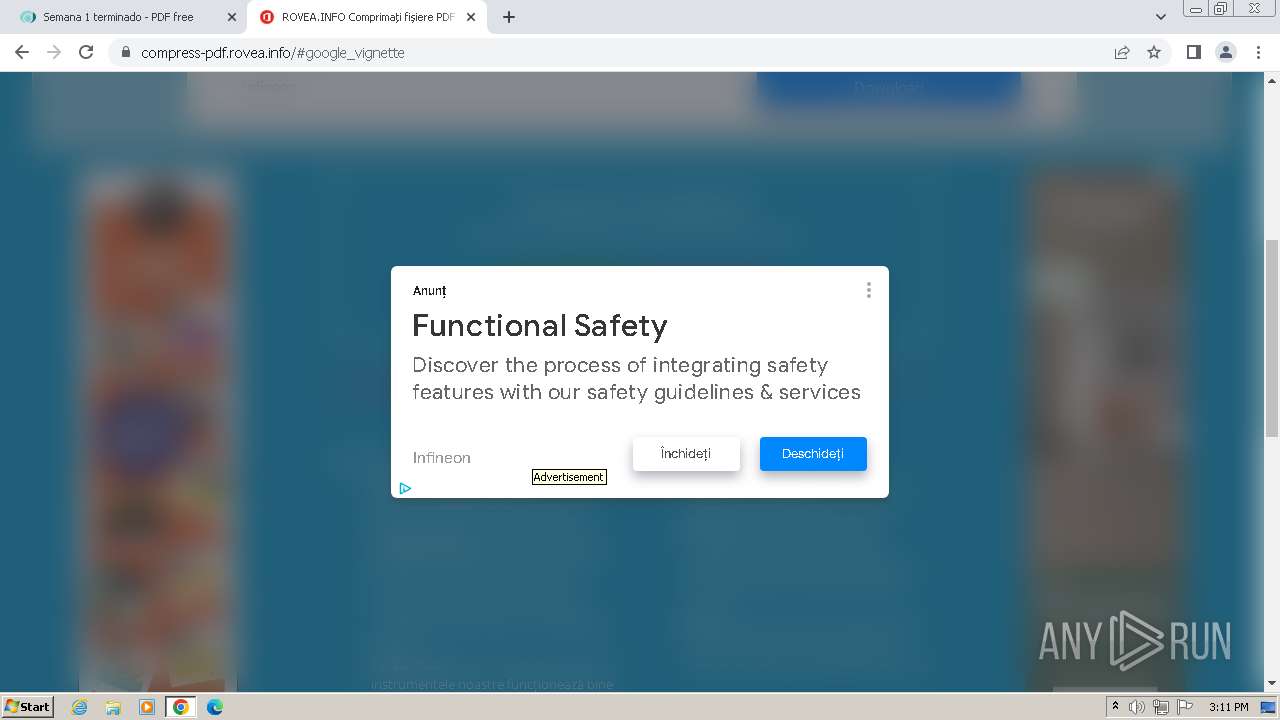Viewport: 1280px width, 720px height.
Task: Bookmark this page with star icon
Action: pyautogui.click(x=1154, y=52)
